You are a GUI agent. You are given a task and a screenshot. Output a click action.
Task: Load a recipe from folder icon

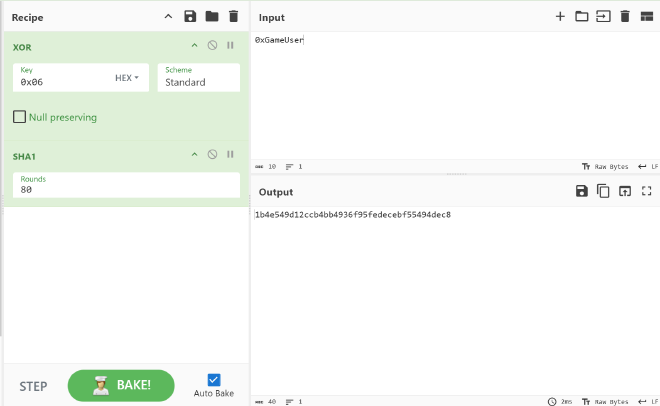pos(212,16)
